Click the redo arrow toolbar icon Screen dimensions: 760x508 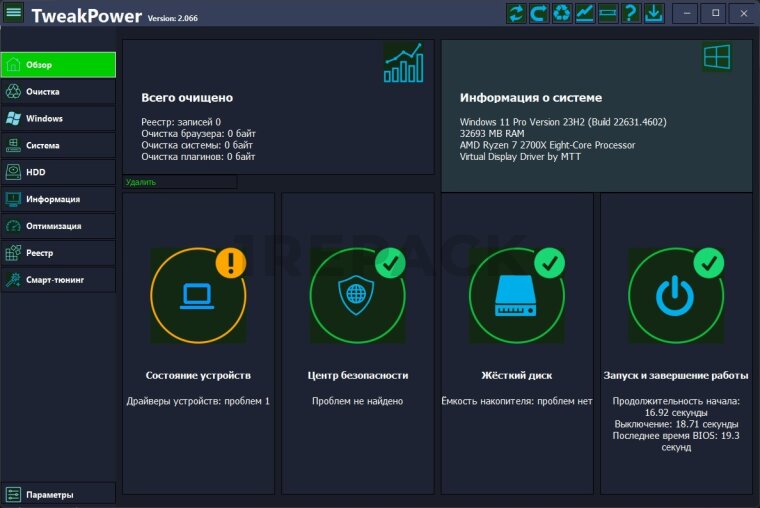coord(539,13)
